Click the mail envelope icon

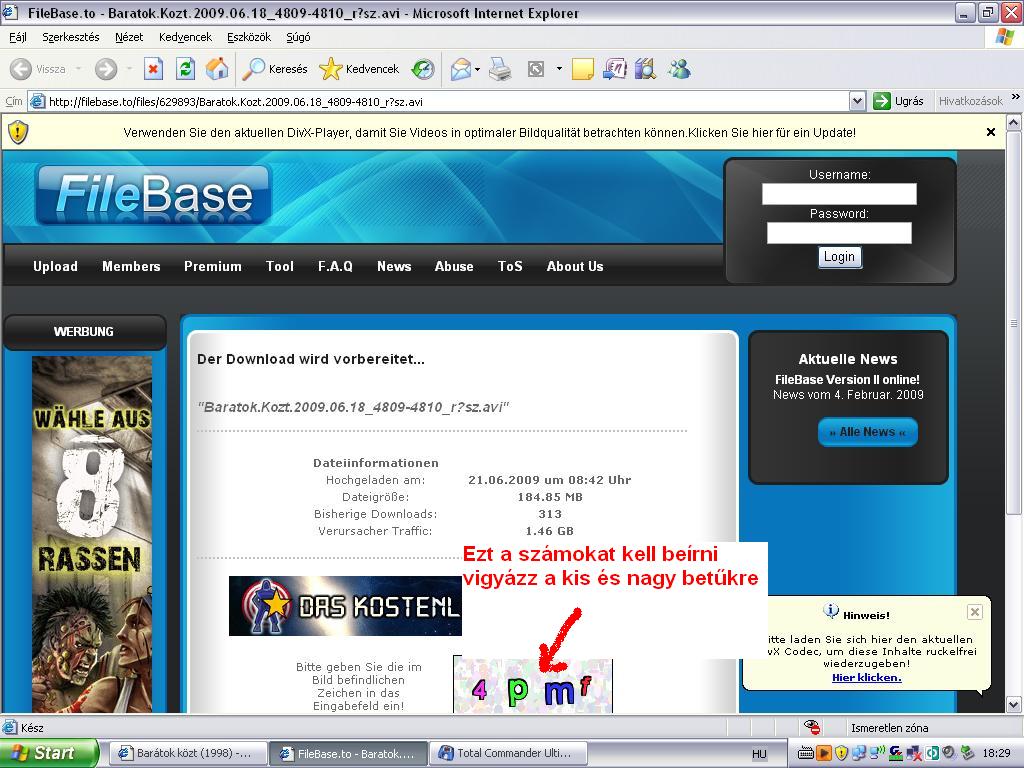coord(461,69)
